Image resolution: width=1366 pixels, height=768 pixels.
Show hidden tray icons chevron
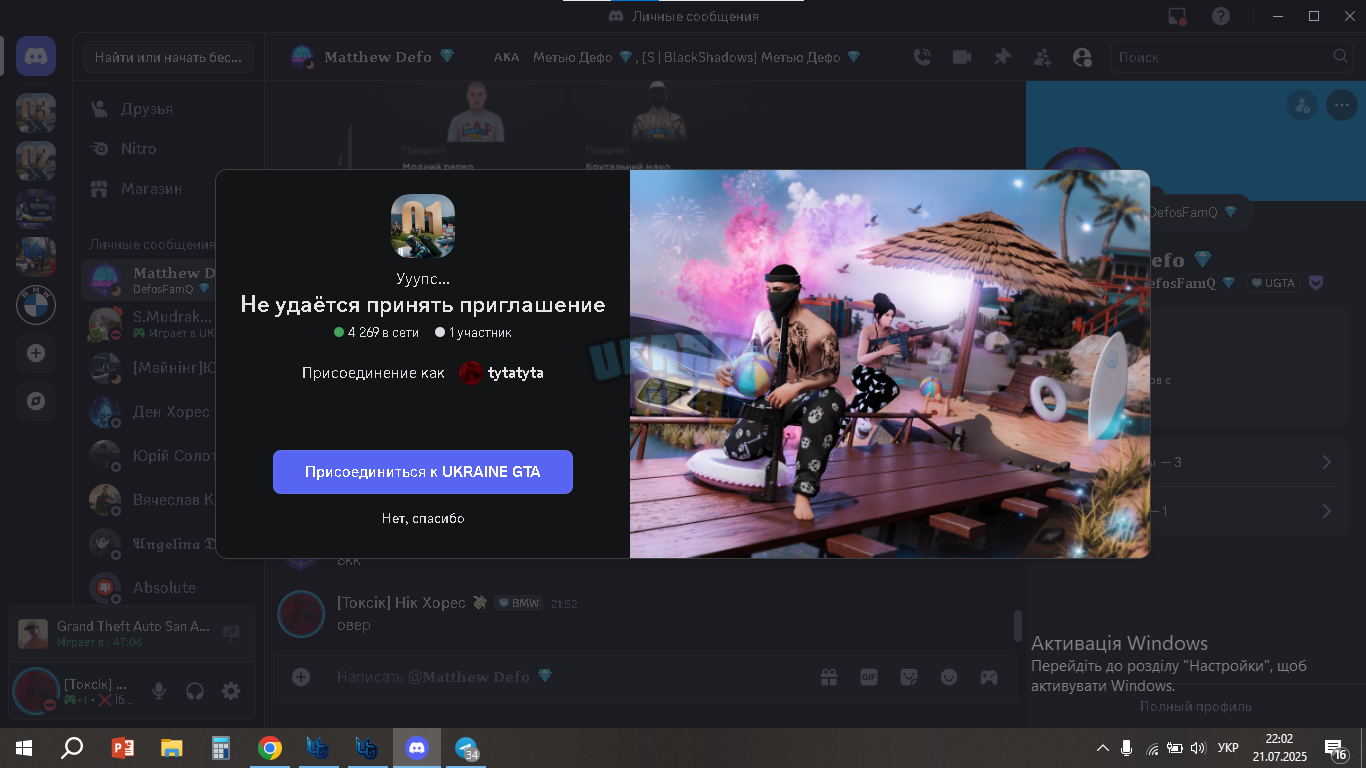[1103, 748]
